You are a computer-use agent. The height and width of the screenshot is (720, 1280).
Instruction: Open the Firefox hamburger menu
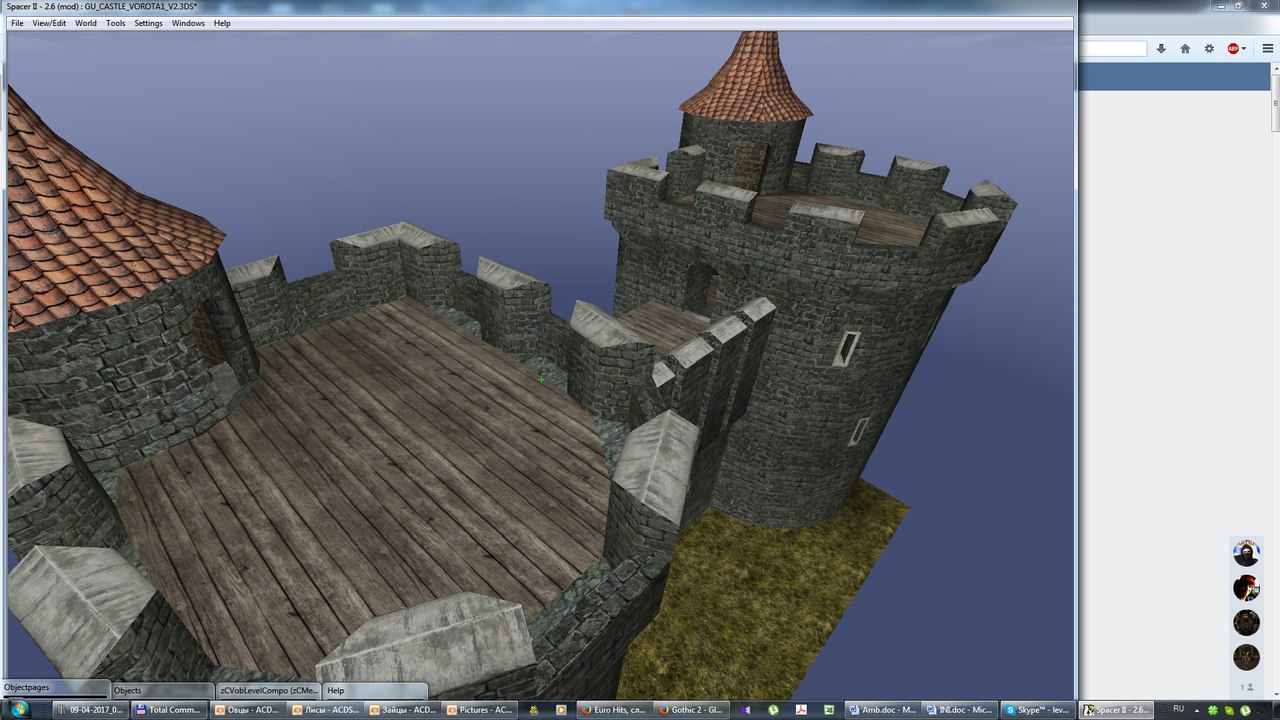pyautogui.click(x=1267, y=48)
